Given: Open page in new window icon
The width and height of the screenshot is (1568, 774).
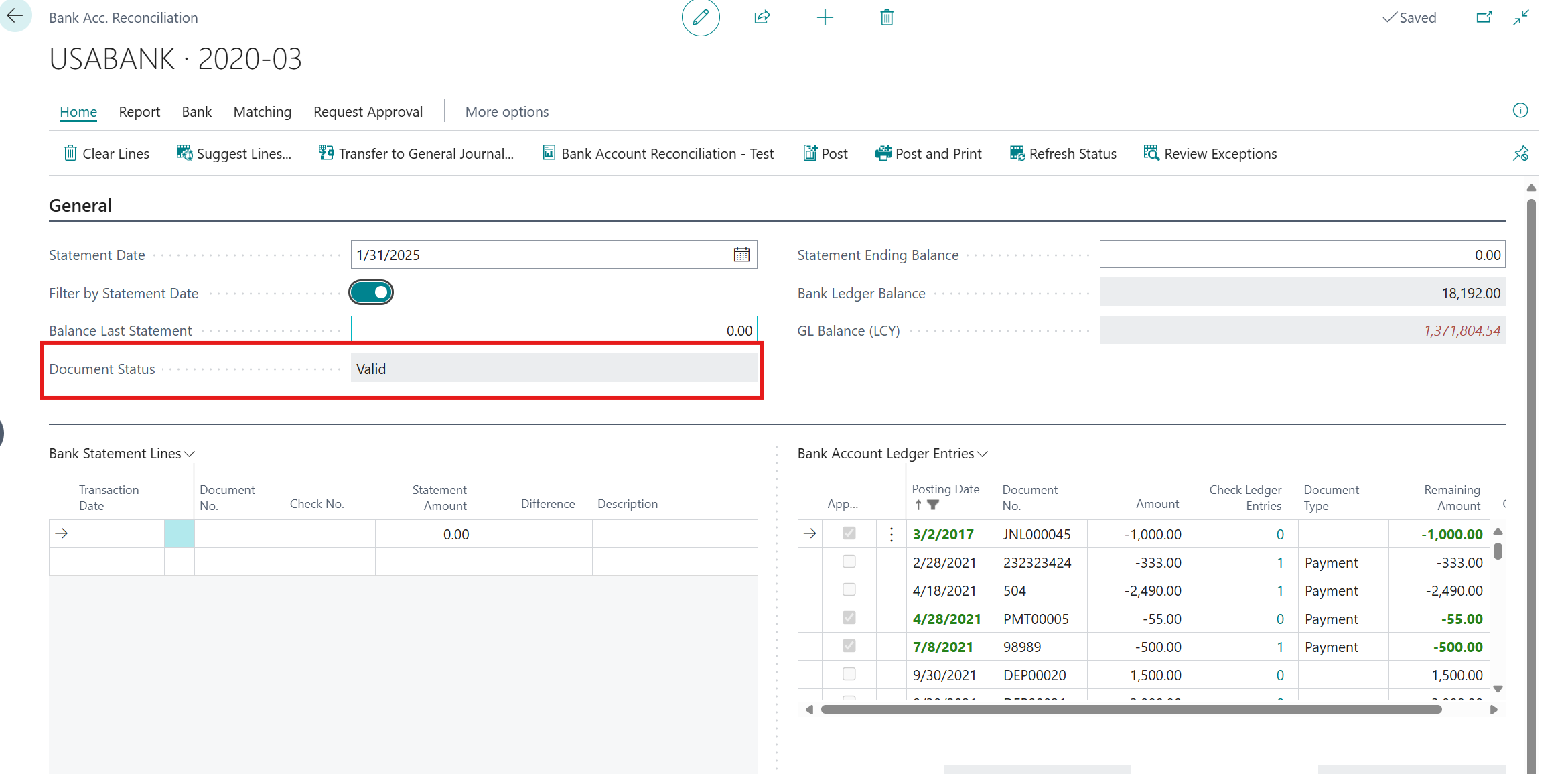Looking at the screenshot, I should (1484, 18).
